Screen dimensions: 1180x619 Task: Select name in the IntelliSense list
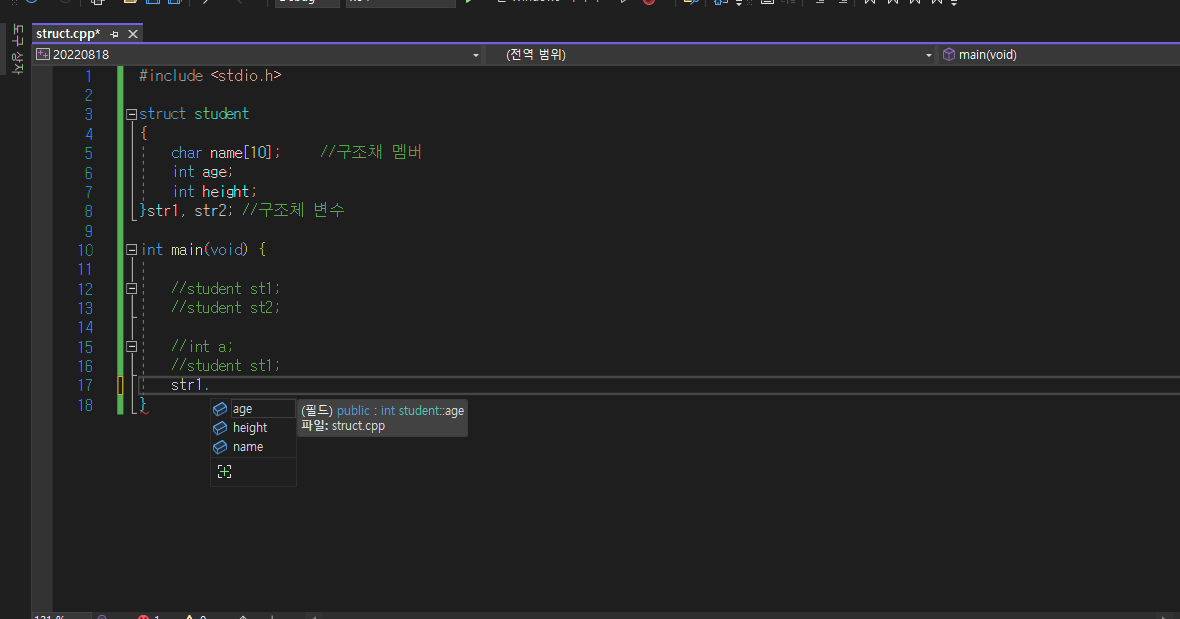253,447
